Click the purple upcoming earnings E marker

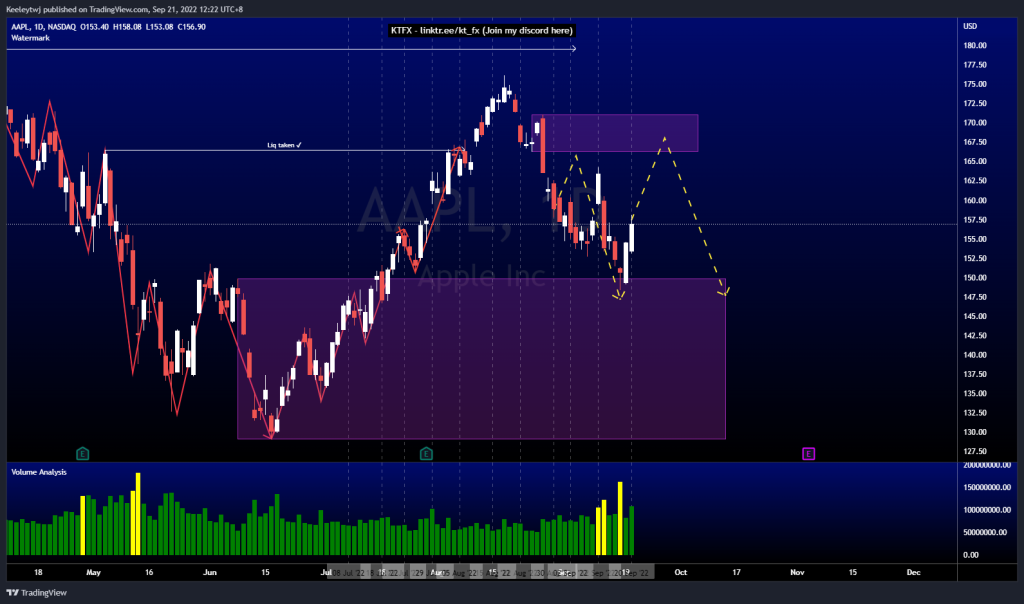point(808,453)
